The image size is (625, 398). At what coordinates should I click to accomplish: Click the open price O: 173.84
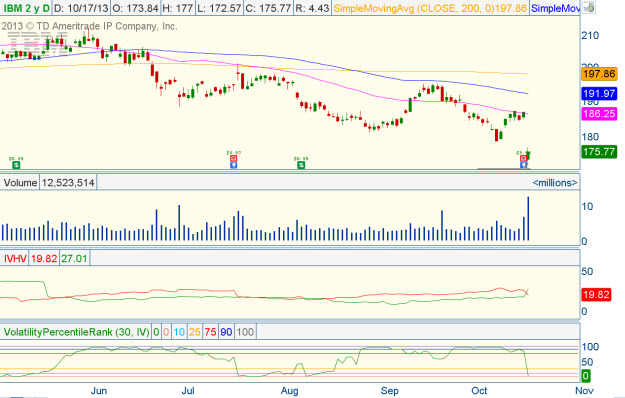point(136,8)
